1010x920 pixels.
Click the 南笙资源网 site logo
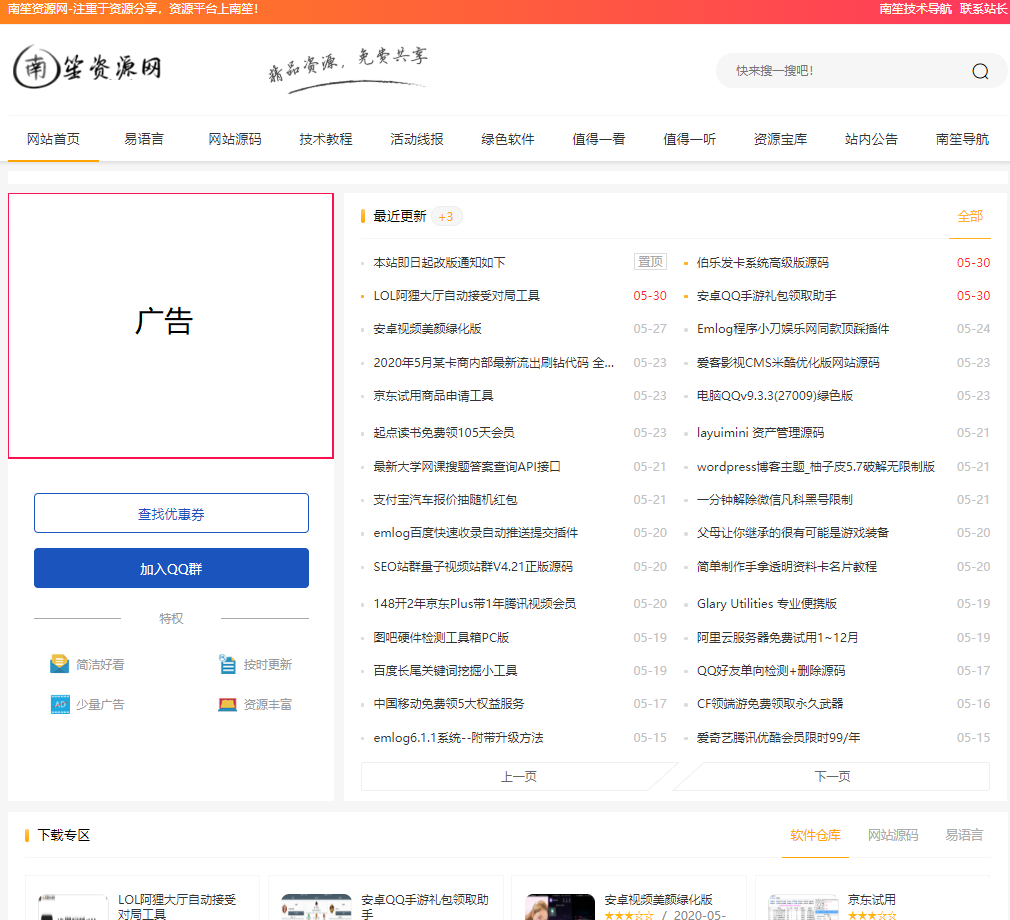click(x=87, y=67)
